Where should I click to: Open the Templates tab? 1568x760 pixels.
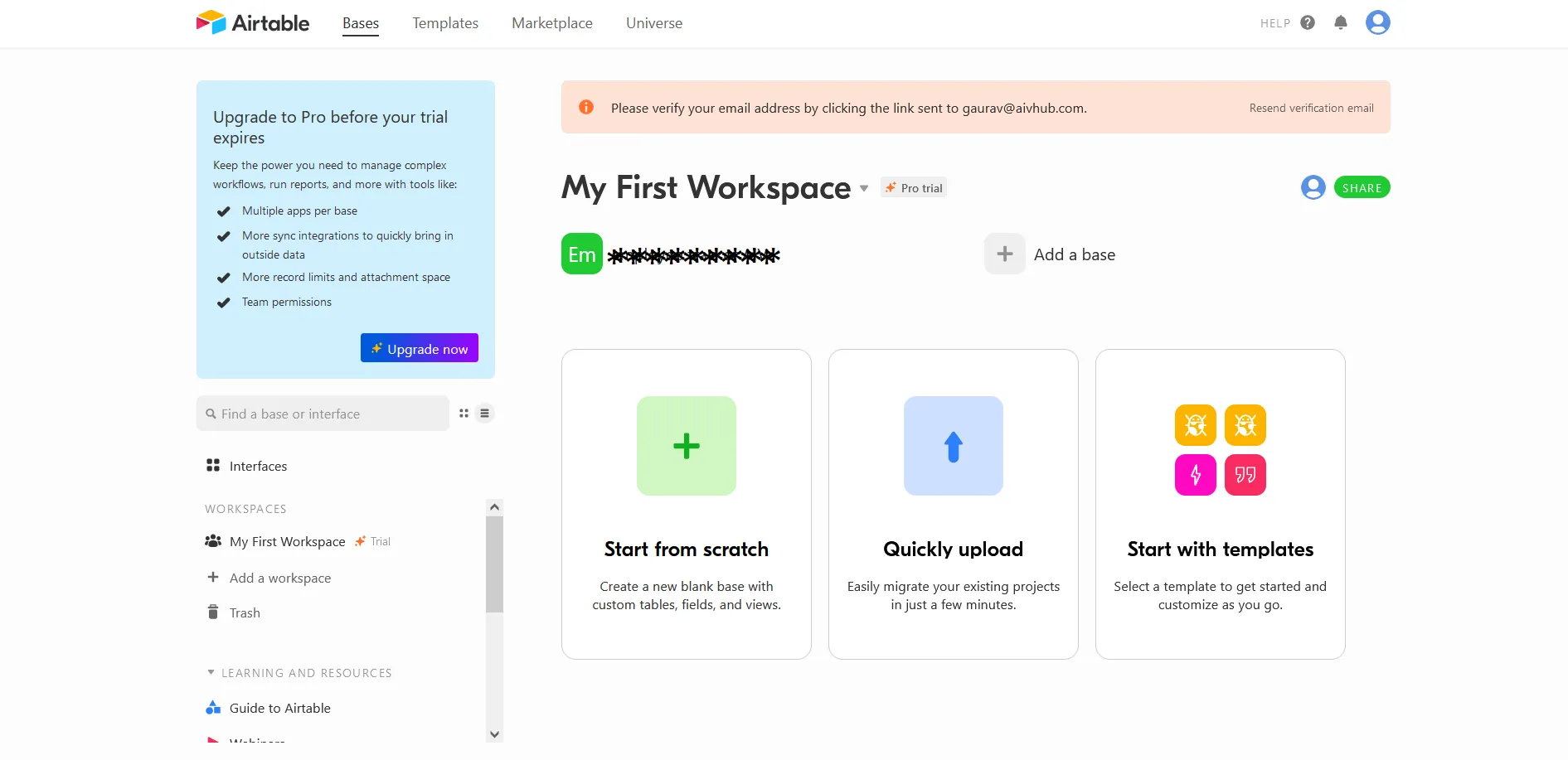click(445, 23)
